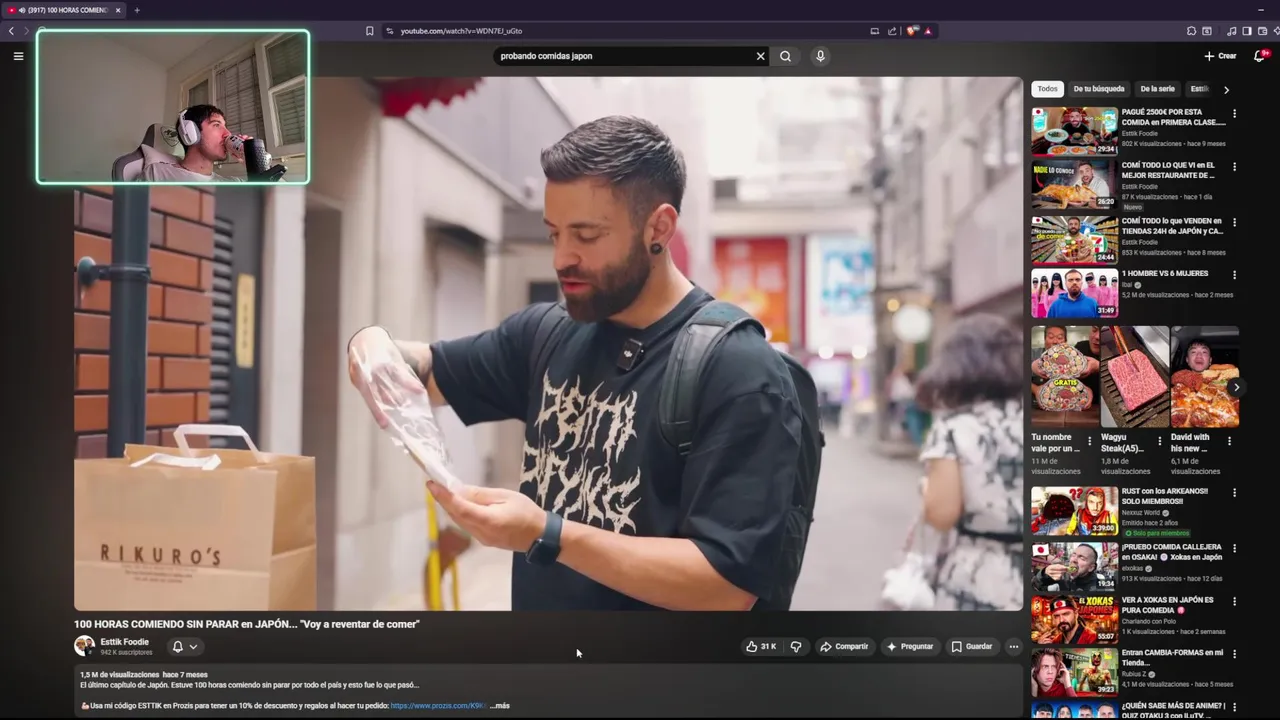The height and width of the screenshot is (720, 1280).
Task: Open options for '1 HOMBRE VS 6 MUJERES' video
Action: coord(1234,275)
